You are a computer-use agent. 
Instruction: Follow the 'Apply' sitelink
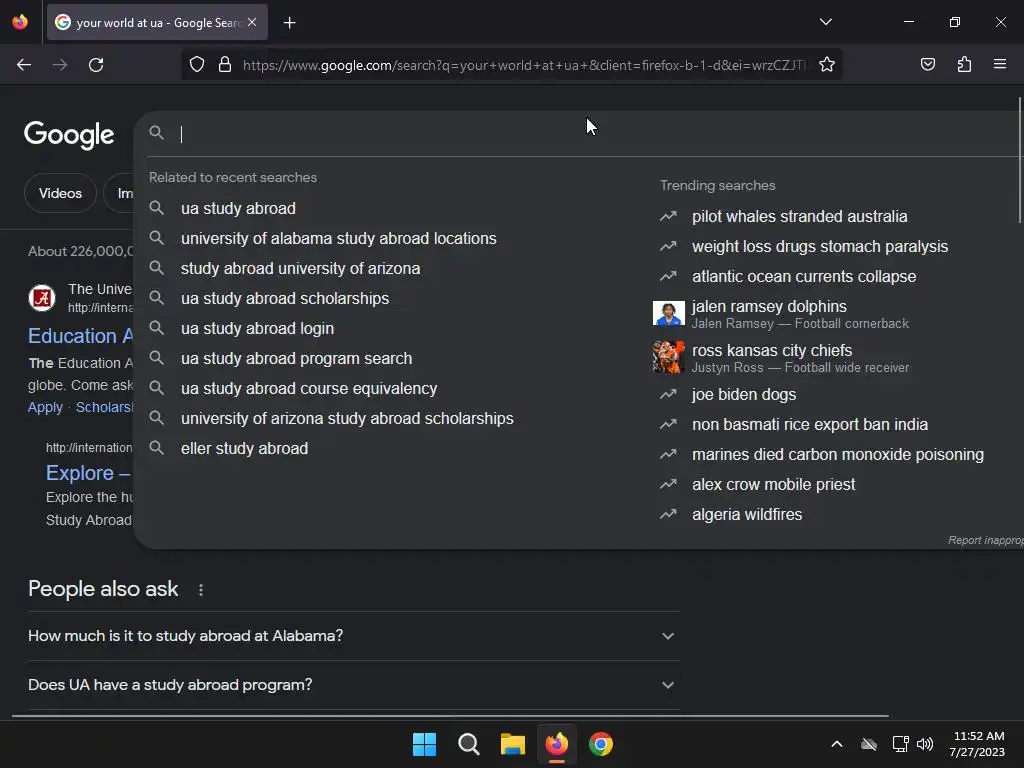pyautogui.click(x=45, y=408)
